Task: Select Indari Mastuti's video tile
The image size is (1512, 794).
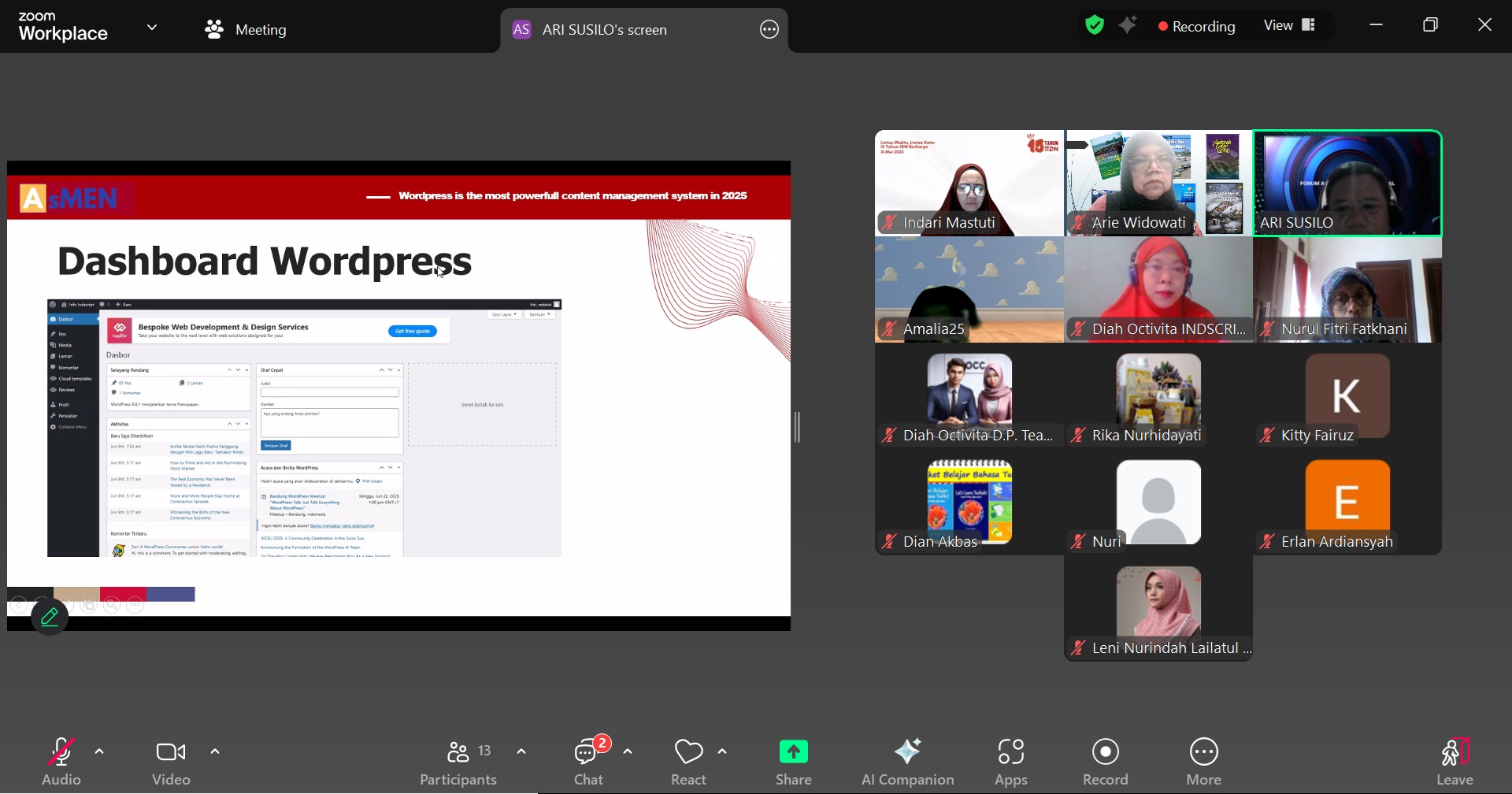Action: click(969, 183)
